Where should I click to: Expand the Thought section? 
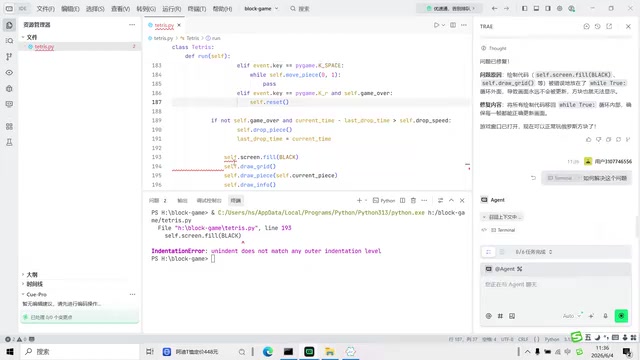(494, 48)
